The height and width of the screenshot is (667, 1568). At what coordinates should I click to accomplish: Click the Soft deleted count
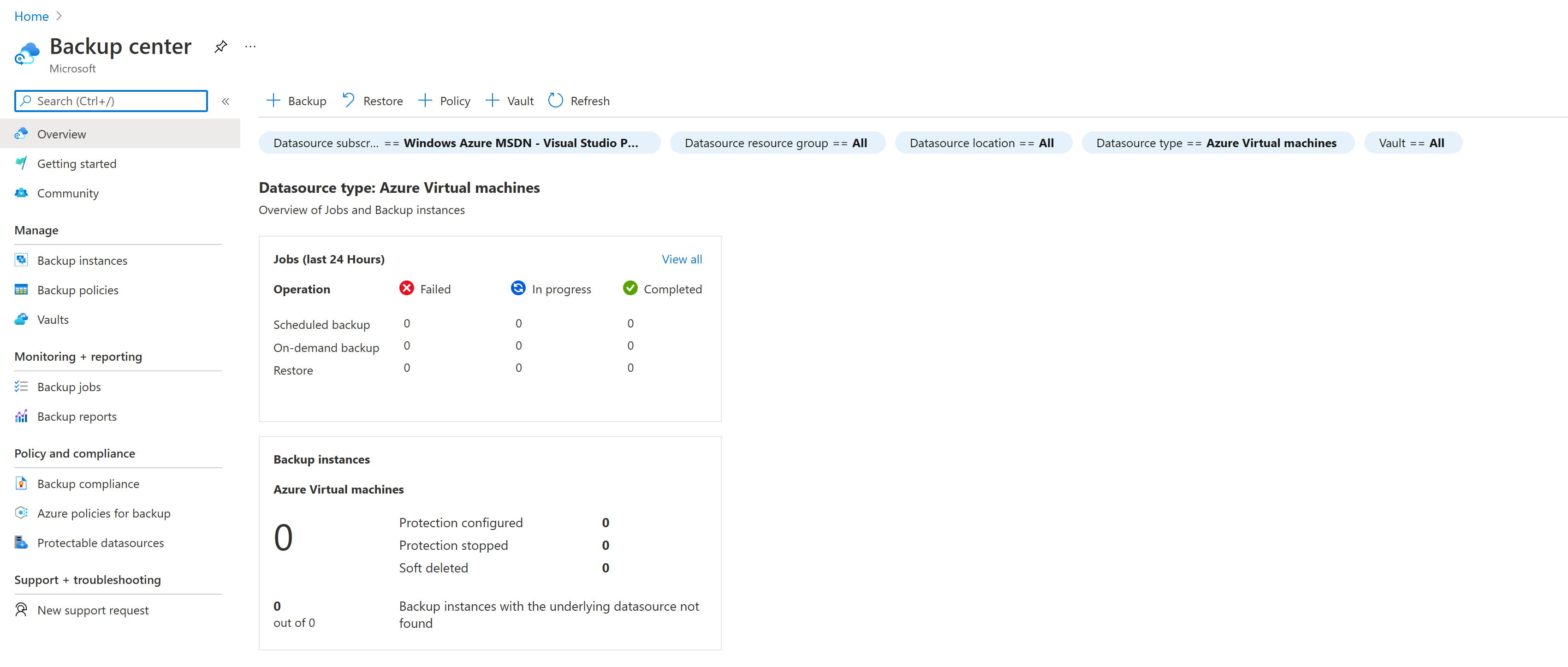(606, 568)
